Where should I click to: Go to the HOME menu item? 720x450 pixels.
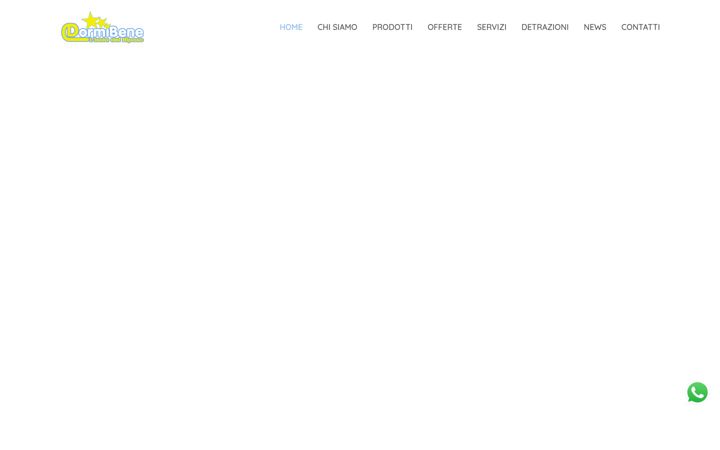coord(291,27)
